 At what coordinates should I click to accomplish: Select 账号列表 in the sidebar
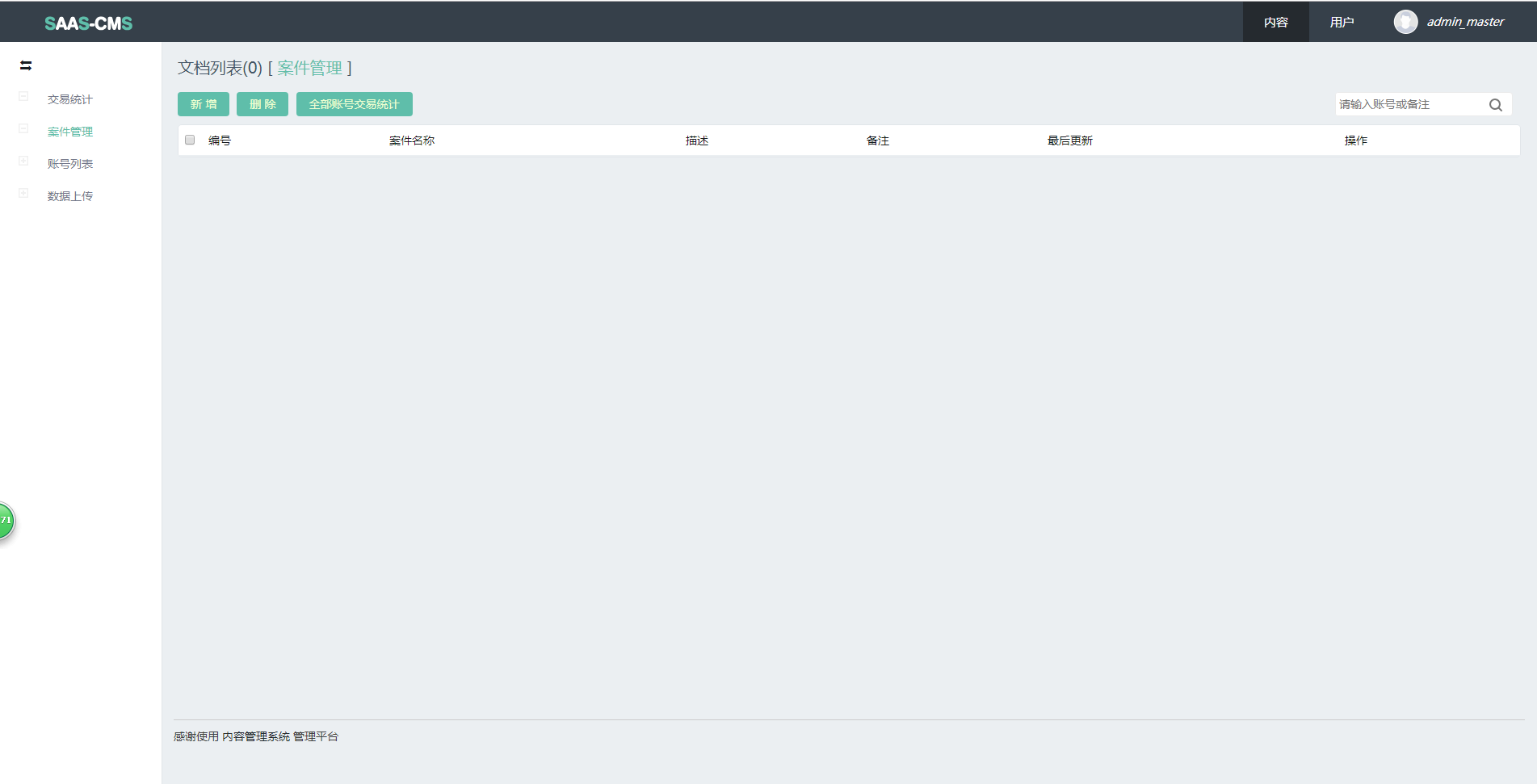click(70, 164)
